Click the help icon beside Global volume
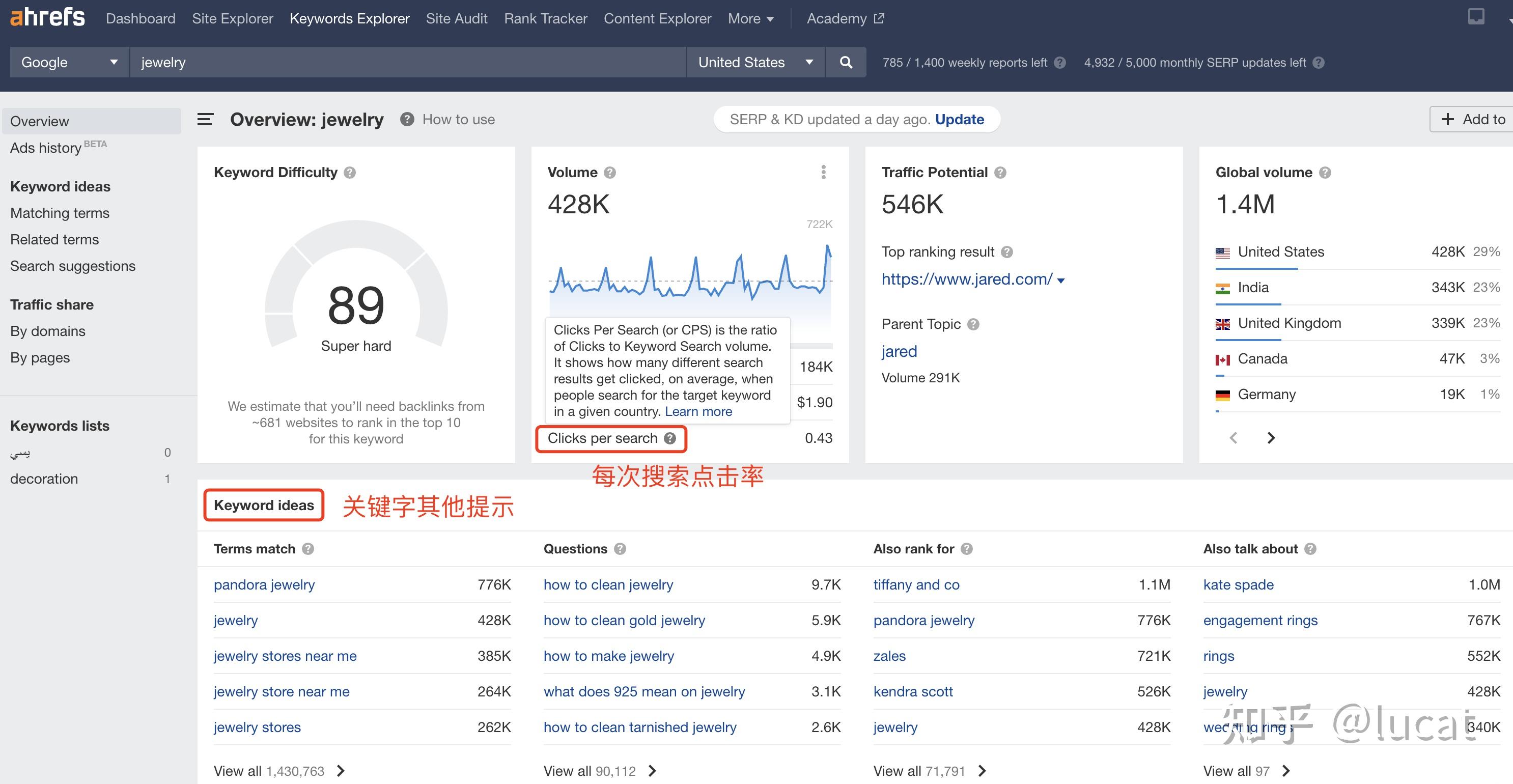 (x=1326, y=172)
